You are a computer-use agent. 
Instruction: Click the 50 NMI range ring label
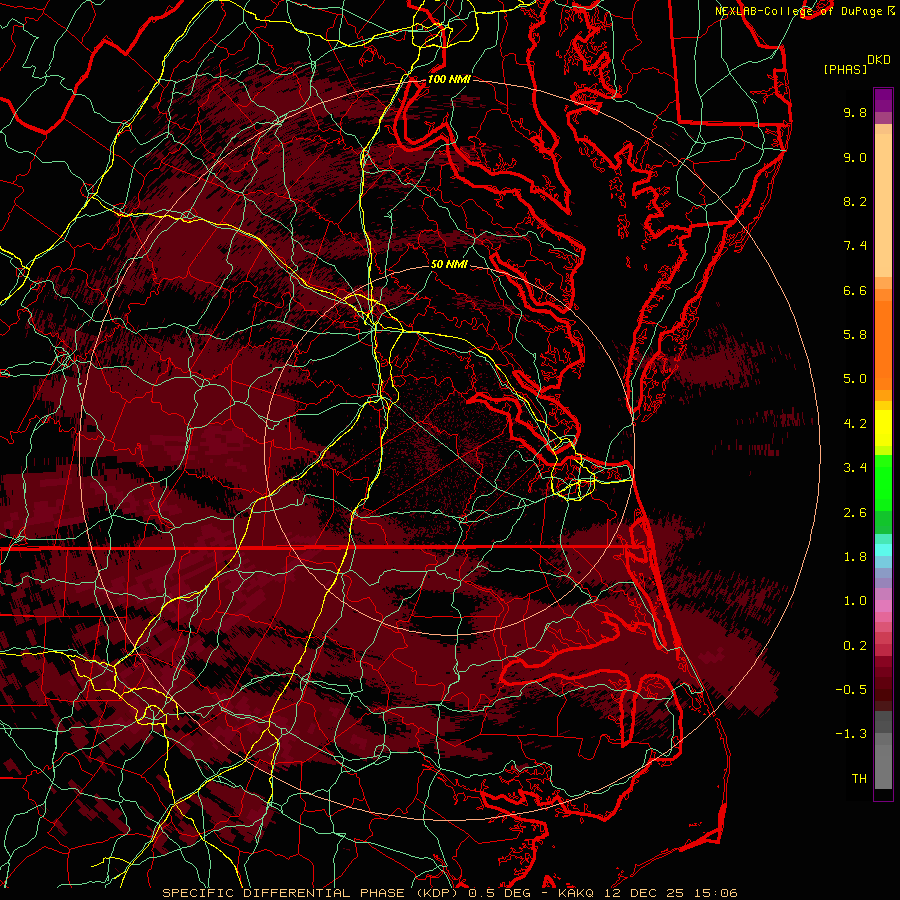449,264
